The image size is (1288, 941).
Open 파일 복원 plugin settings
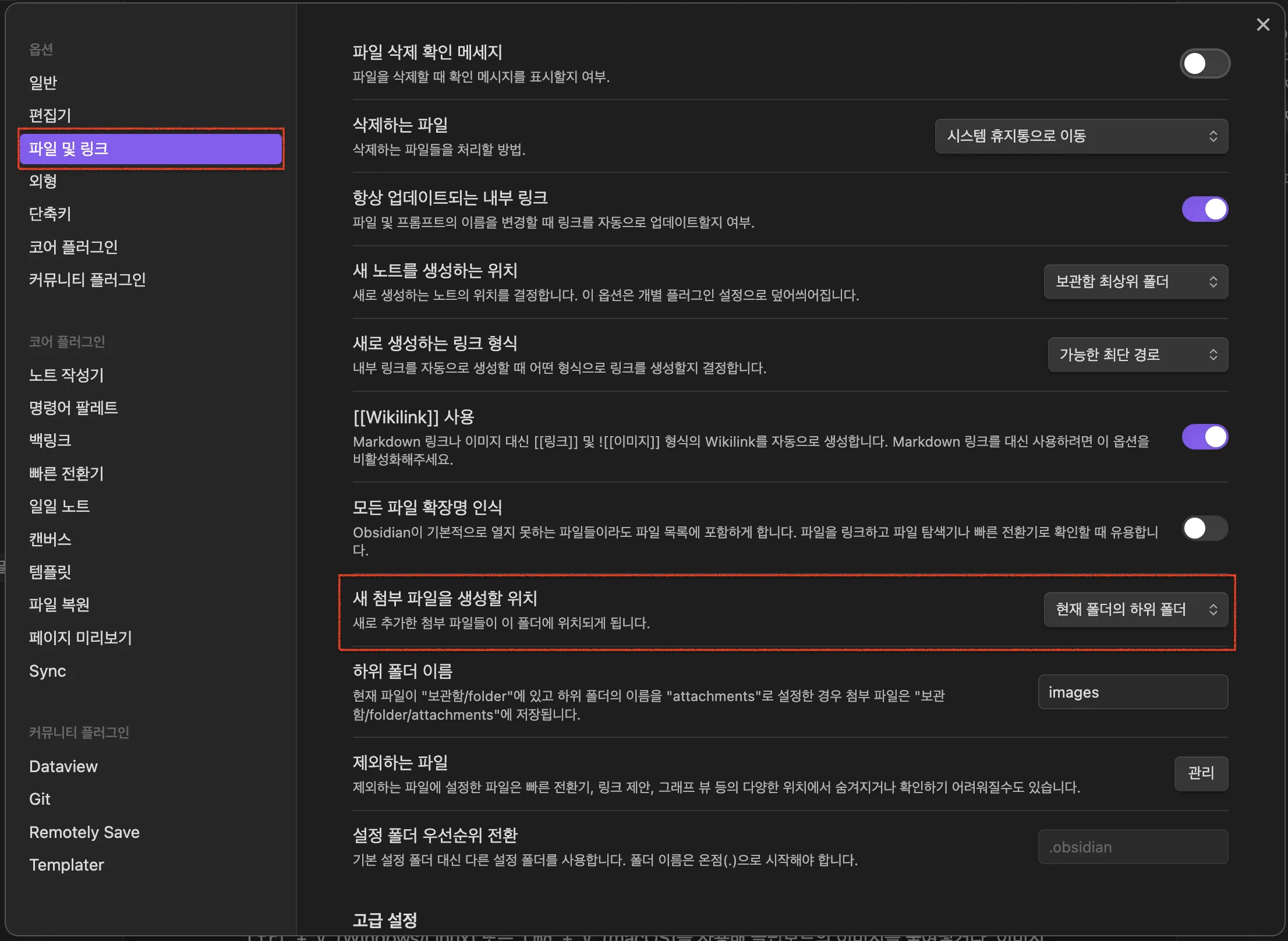[x=151, y=604]
